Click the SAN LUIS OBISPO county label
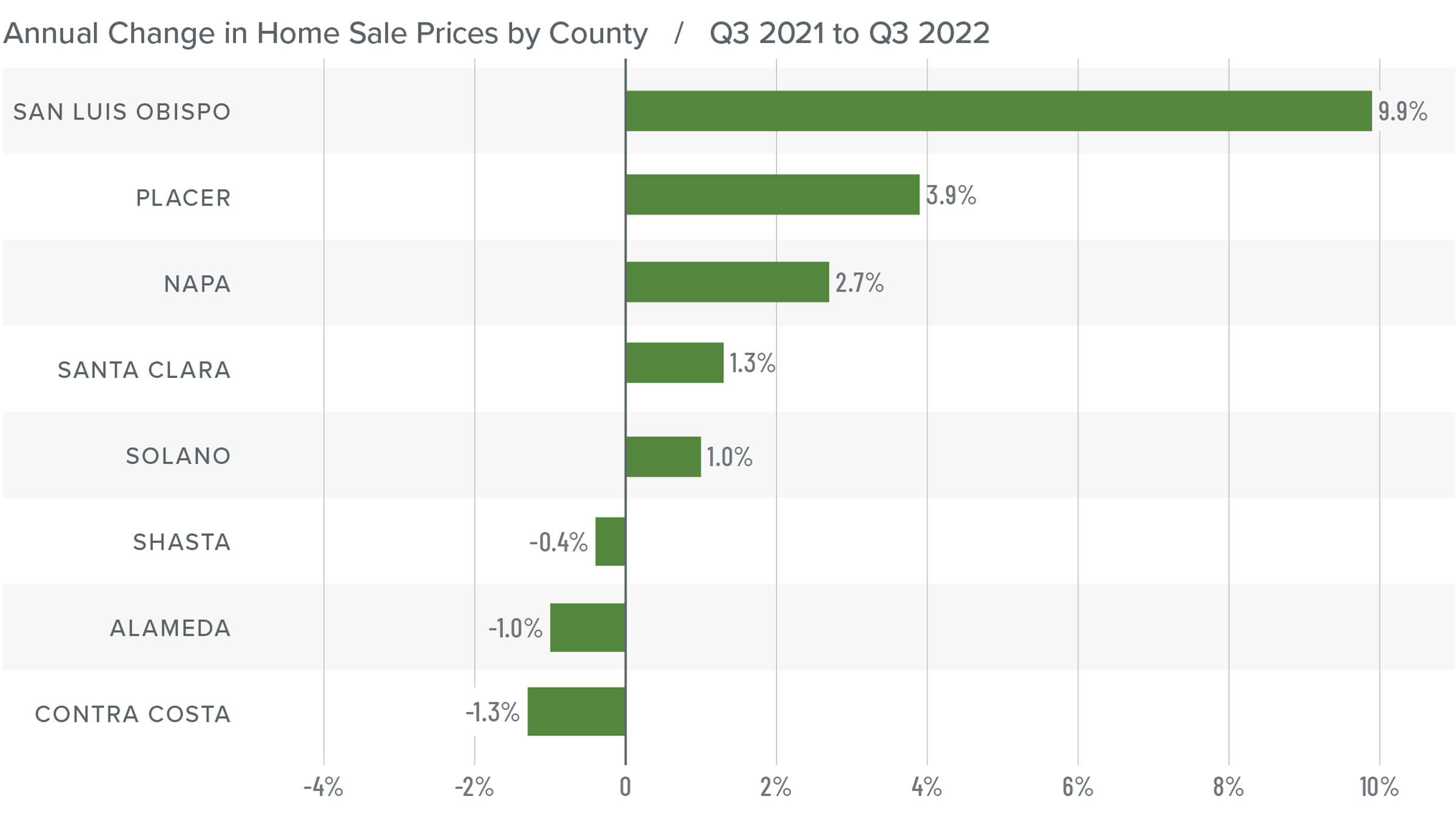Screen dimensions: 1456x839 pyautogui.click(x=122, y=112)
